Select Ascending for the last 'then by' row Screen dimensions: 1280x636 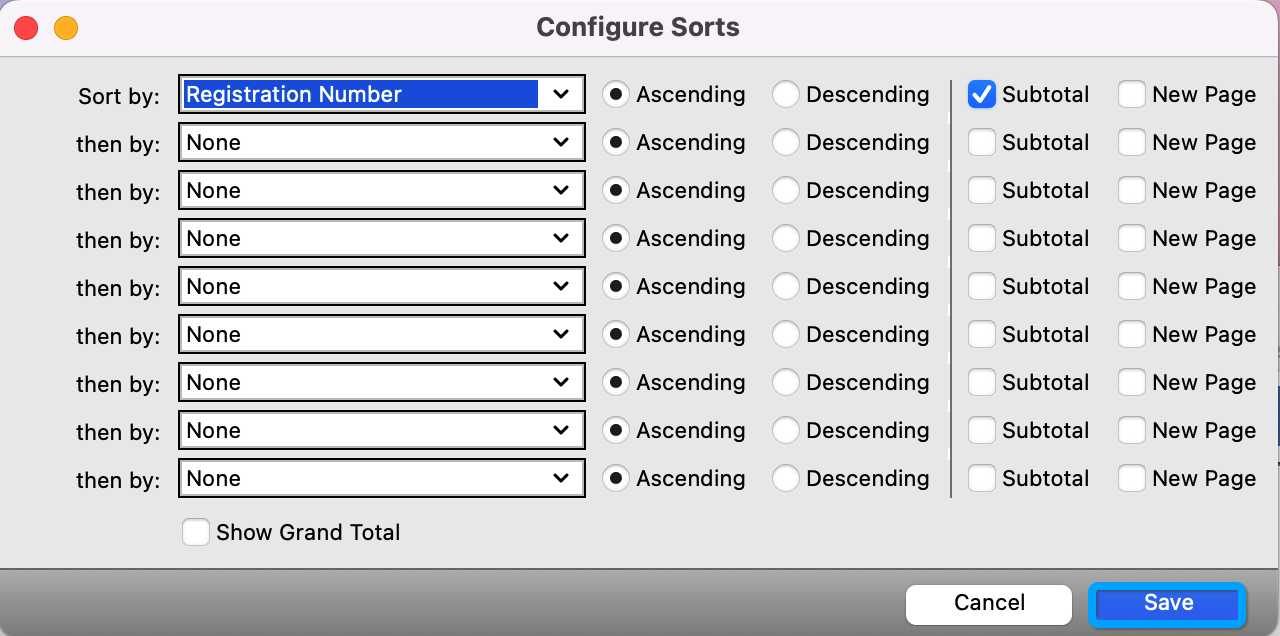pos(617,479)
